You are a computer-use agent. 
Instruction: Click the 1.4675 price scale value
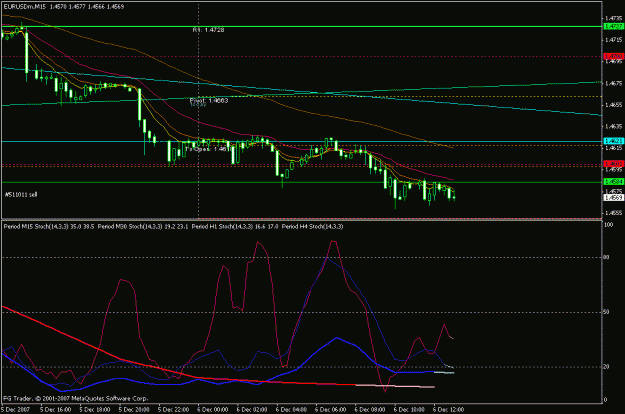(613, 83)
